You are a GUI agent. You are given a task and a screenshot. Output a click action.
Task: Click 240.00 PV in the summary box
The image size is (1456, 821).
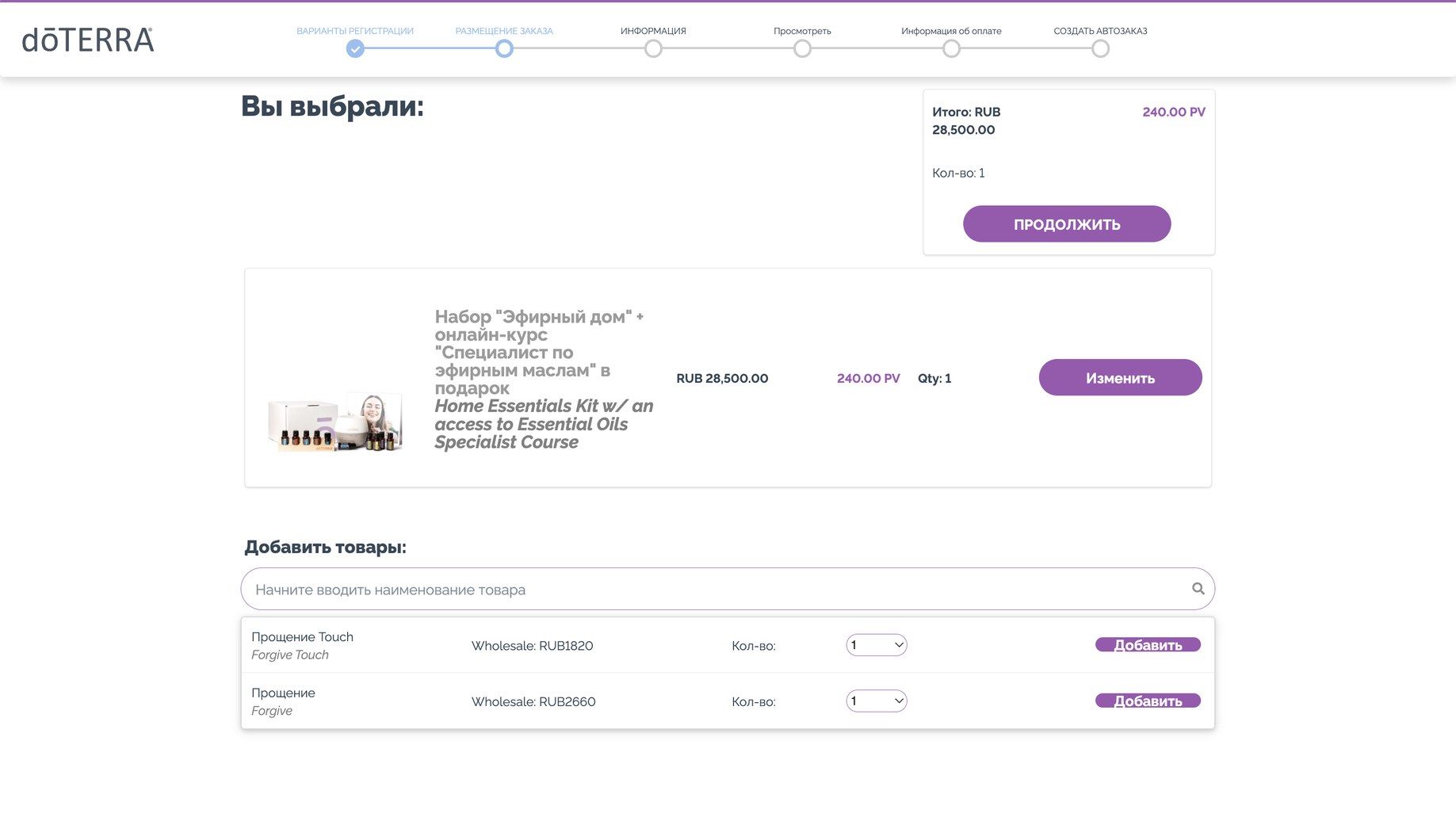tap(1174, 112)
